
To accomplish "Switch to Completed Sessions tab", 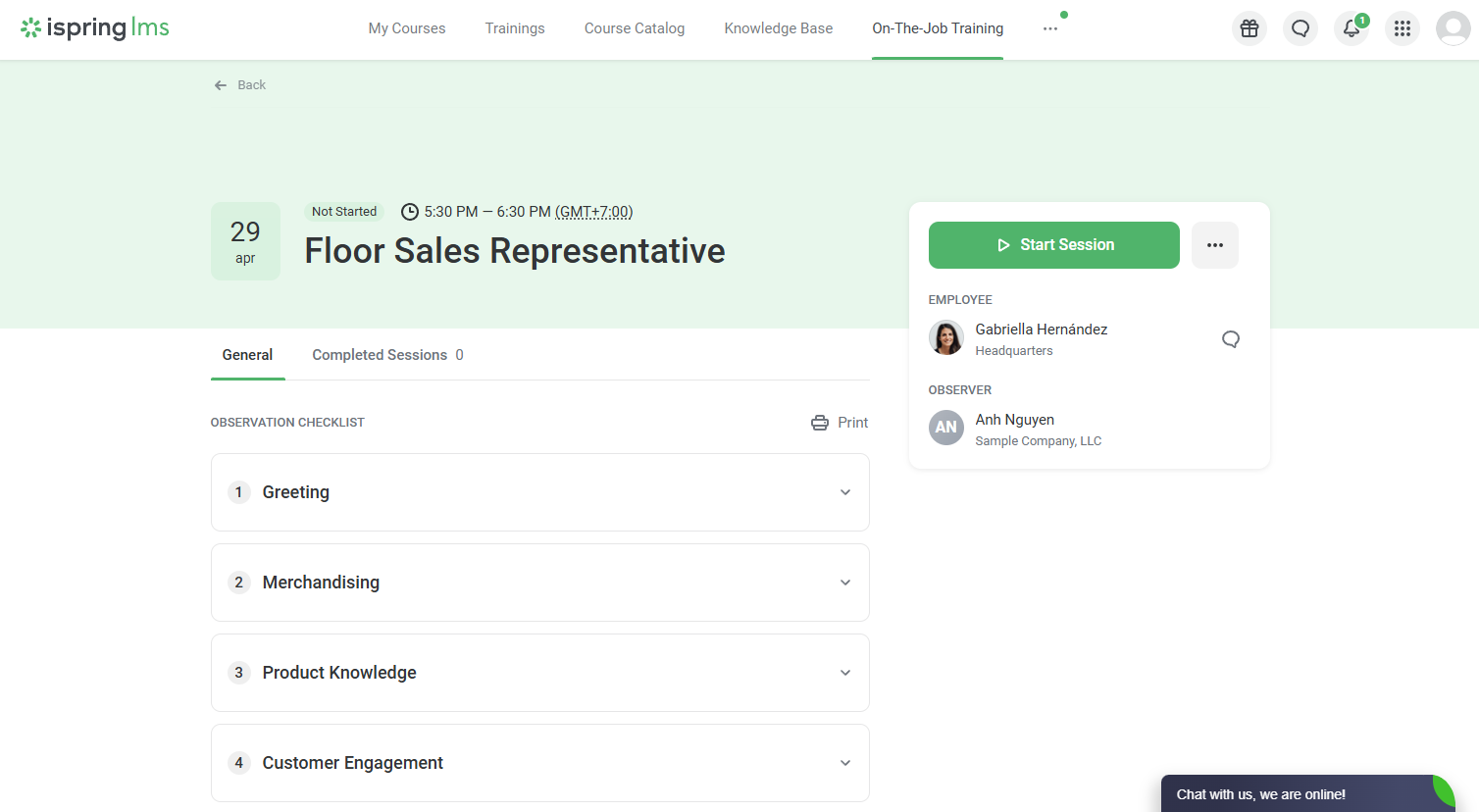I will tap(387, 355).
